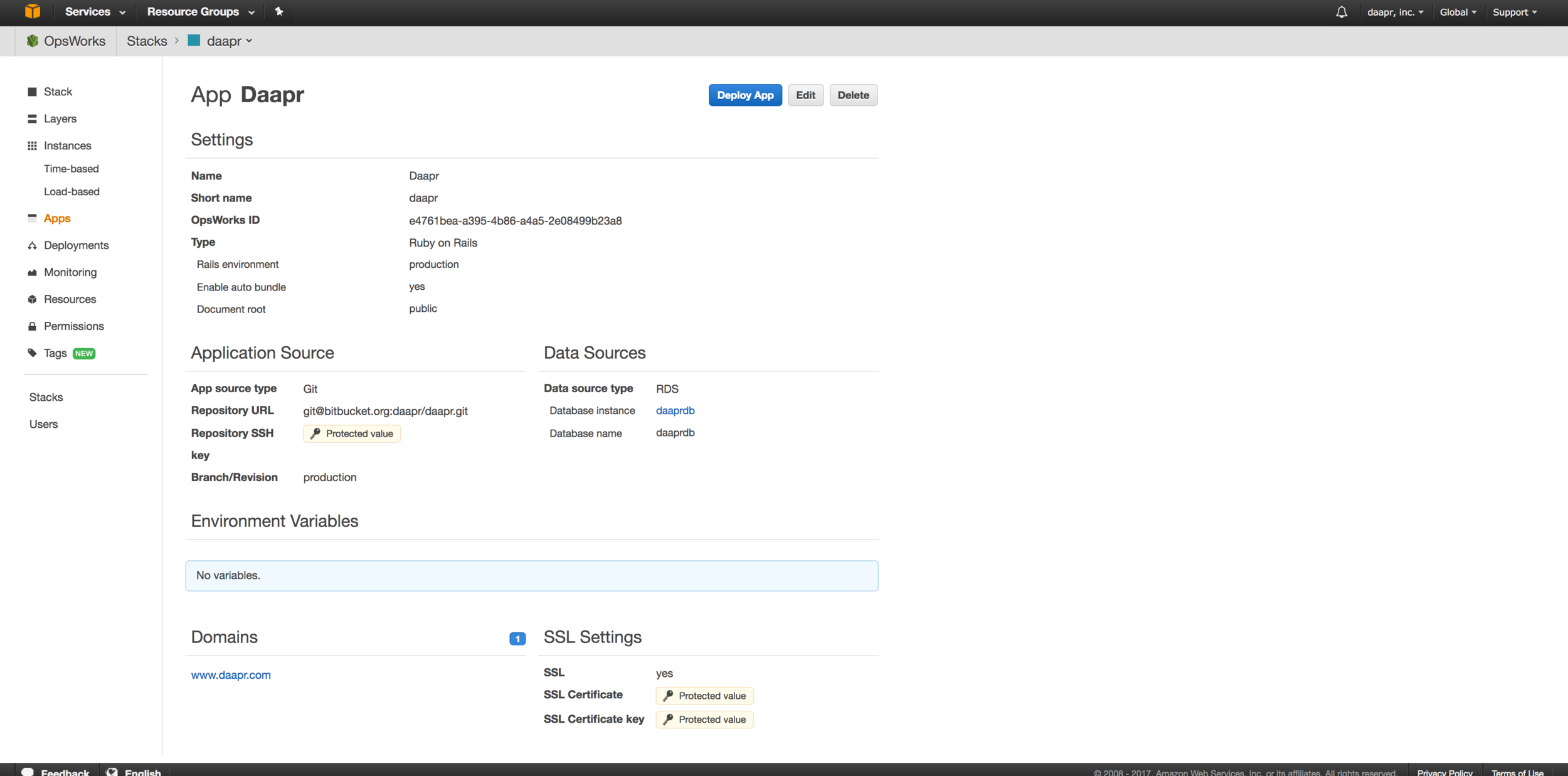
Task: Open the daapr stack switcher dropdown
Action: coord(229,41)
